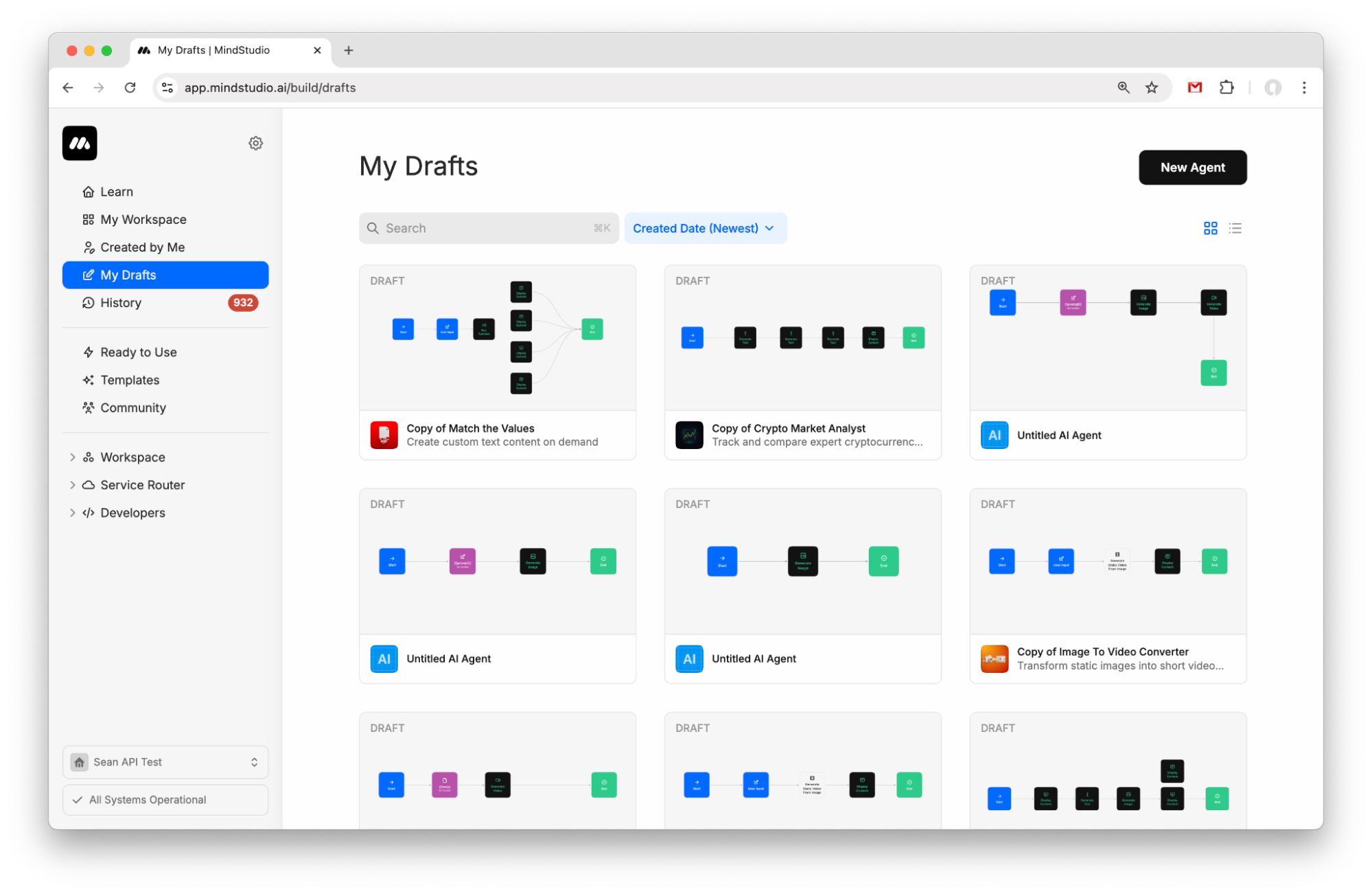This screenshot has width=1372, height=894.
Task: Select the Ready to Use lightning icon
Action: pos(89,352)
